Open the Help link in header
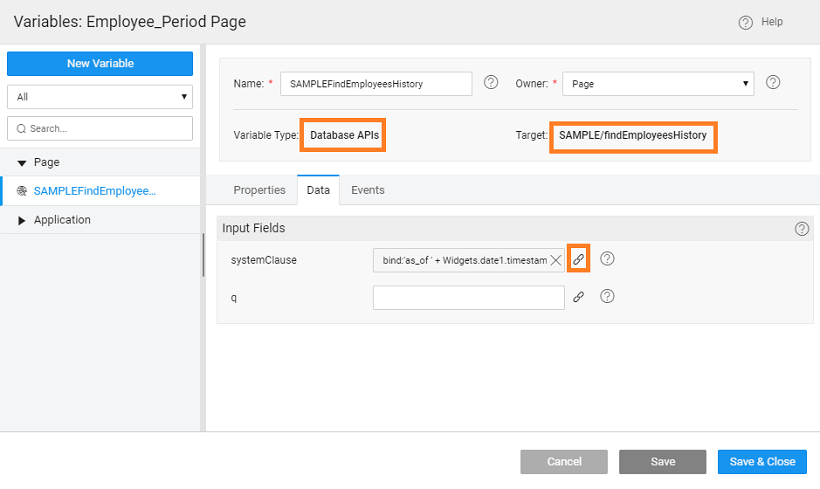Viewport: 820px width, 489px height. (761, 22)
